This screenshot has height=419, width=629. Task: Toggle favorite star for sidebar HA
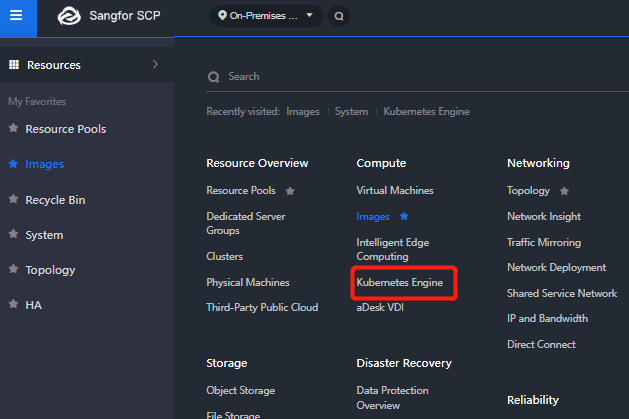(13, 304)
